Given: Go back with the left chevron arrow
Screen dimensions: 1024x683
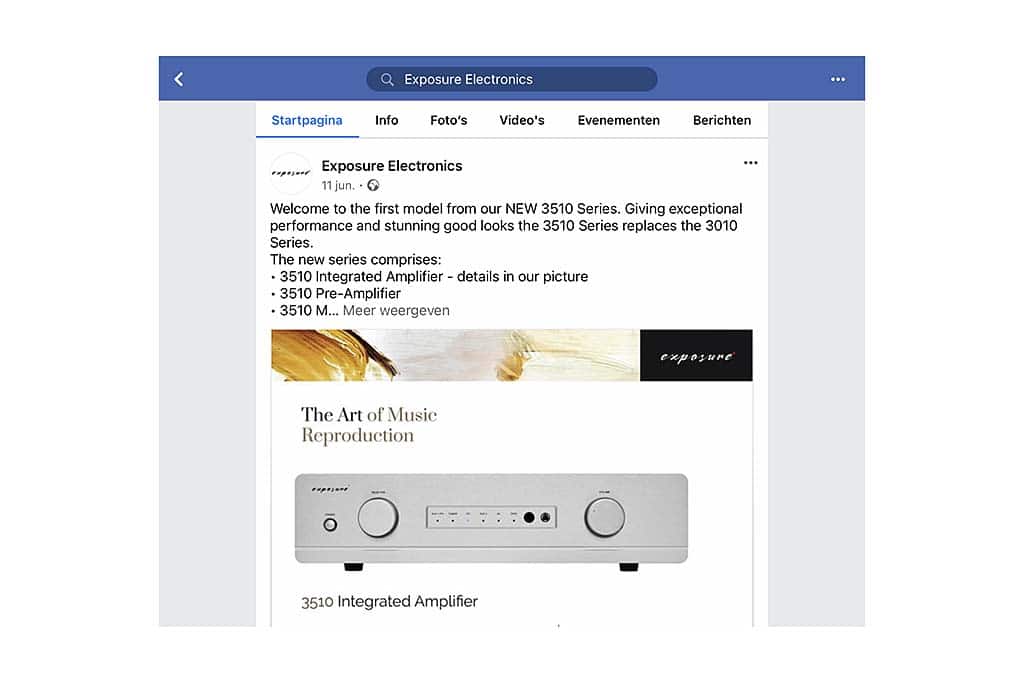Looking at the screenshot, I should [x=179, y=79].
